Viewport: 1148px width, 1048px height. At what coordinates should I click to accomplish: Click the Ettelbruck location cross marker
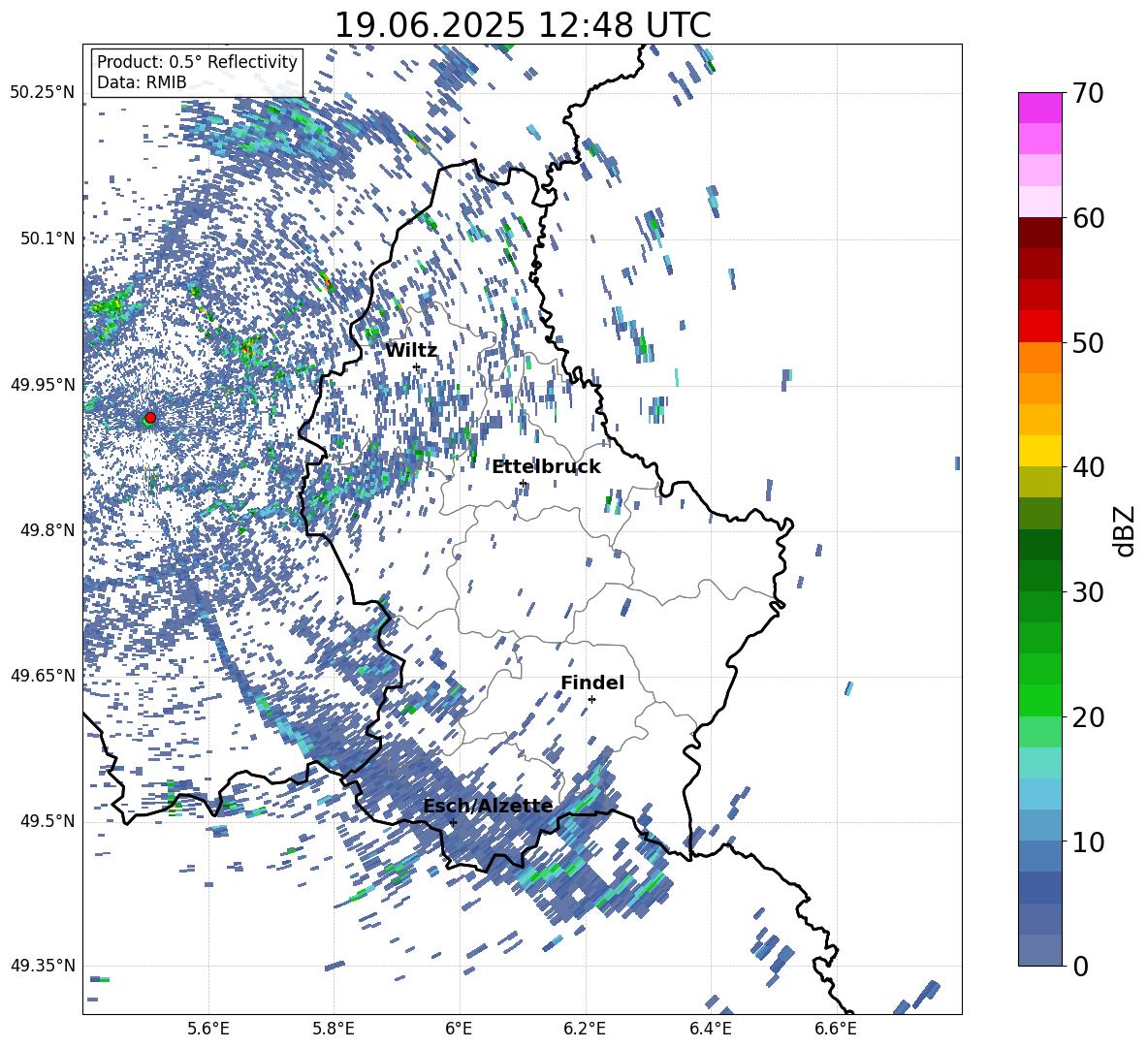[523, 483]
